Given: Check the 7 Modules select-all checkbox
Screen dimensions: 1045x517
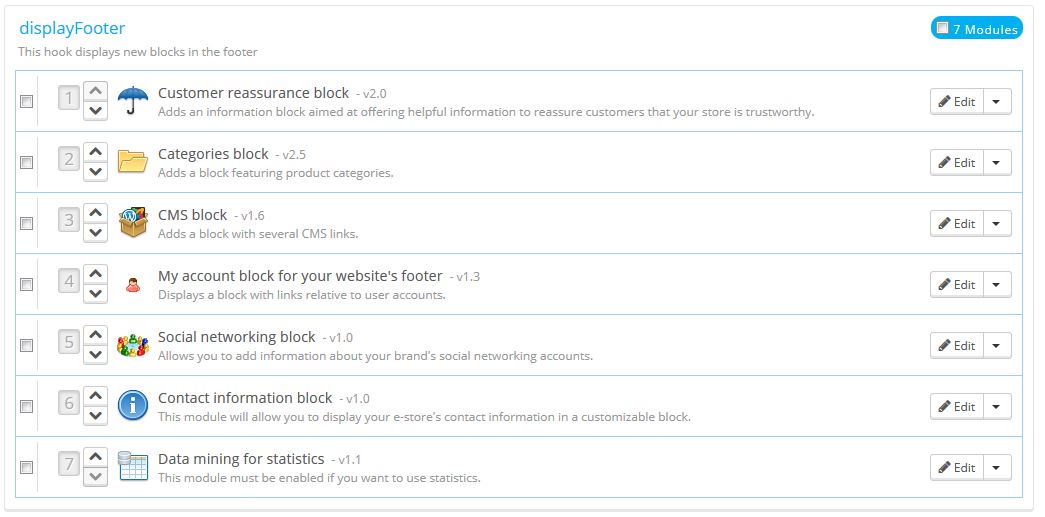Looking at the screenshot, I should [942, 29].
